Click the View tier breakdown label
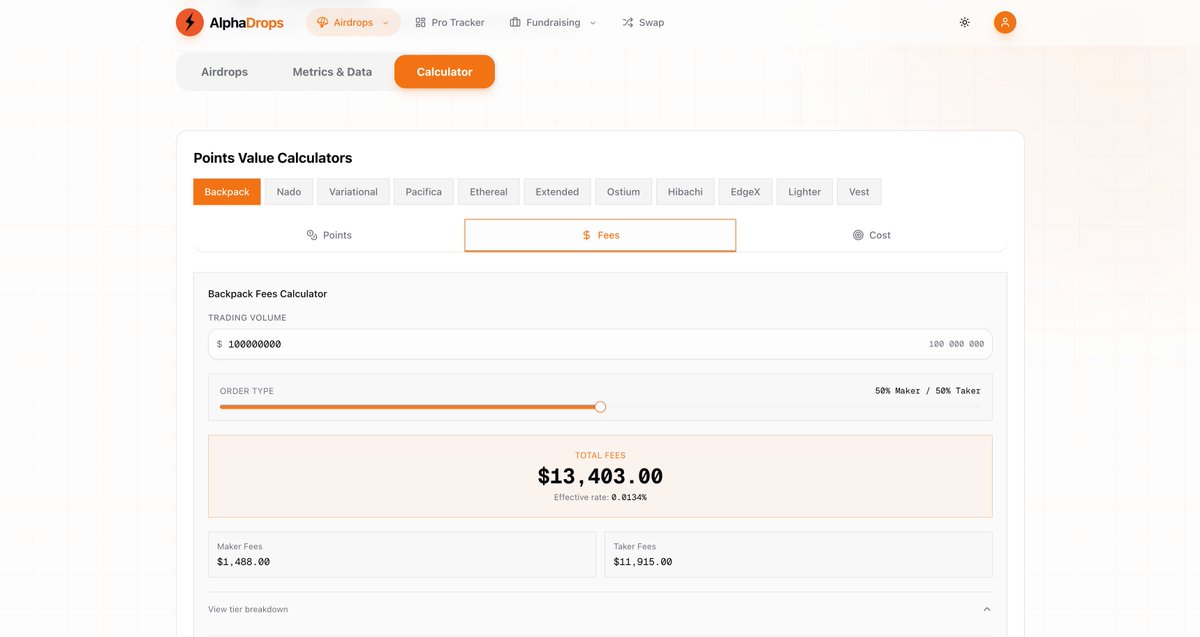1200x637 pixels. (248, 609)
